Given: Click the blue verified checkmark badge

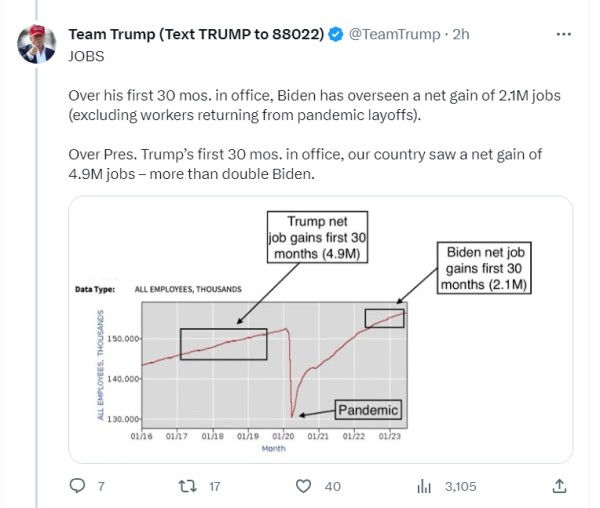Looking at the screenshot, I should (335, 34).
